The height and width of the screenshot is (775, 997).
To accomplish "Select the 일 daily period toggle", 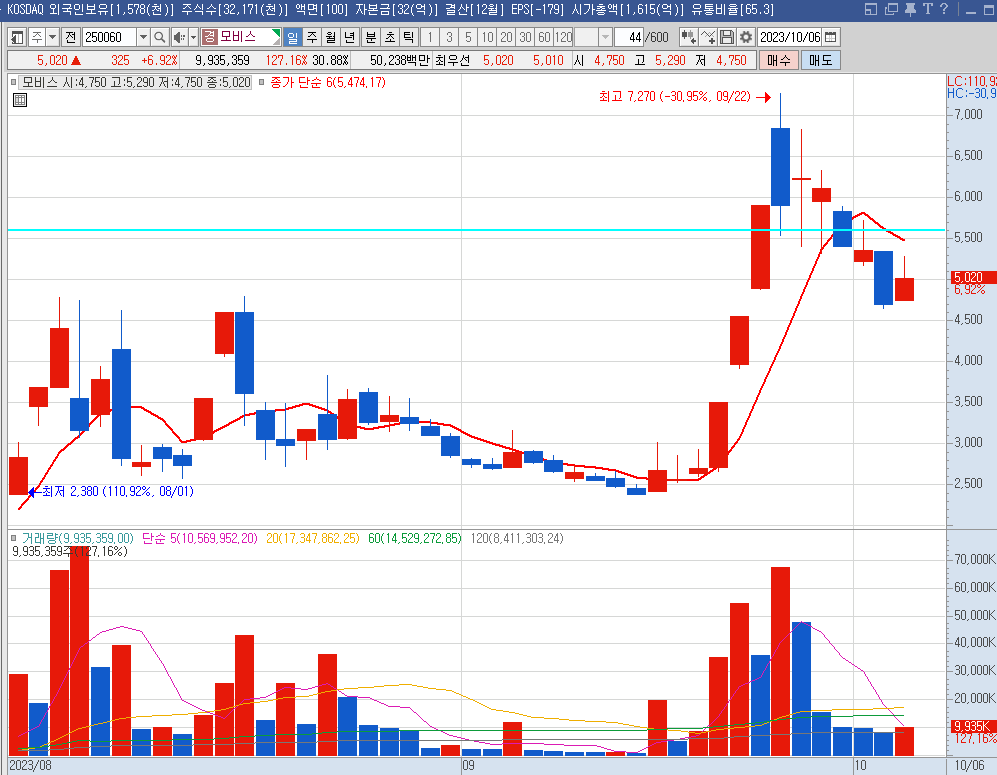I will point(292,38).
